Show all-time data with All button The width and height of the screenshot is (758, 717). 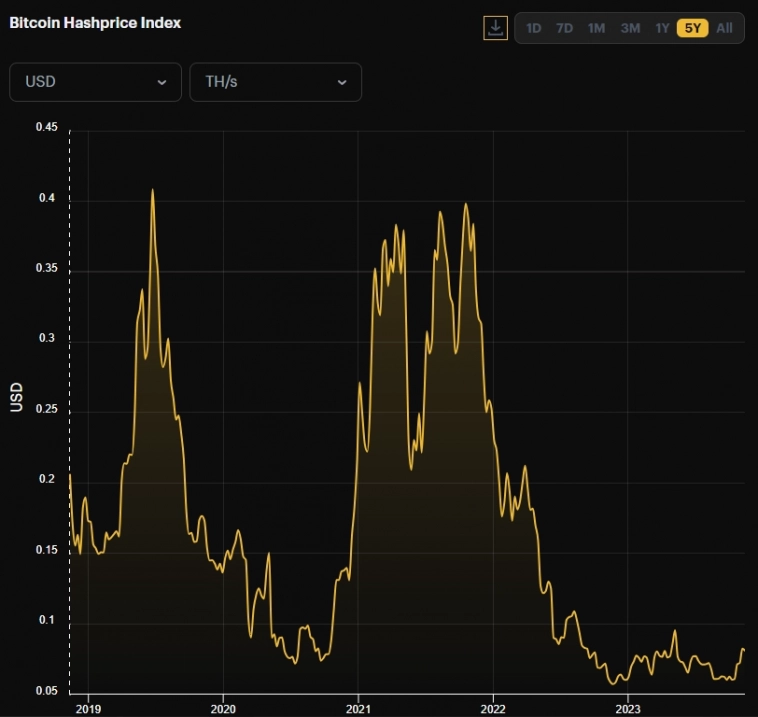[x=724, y=28]
